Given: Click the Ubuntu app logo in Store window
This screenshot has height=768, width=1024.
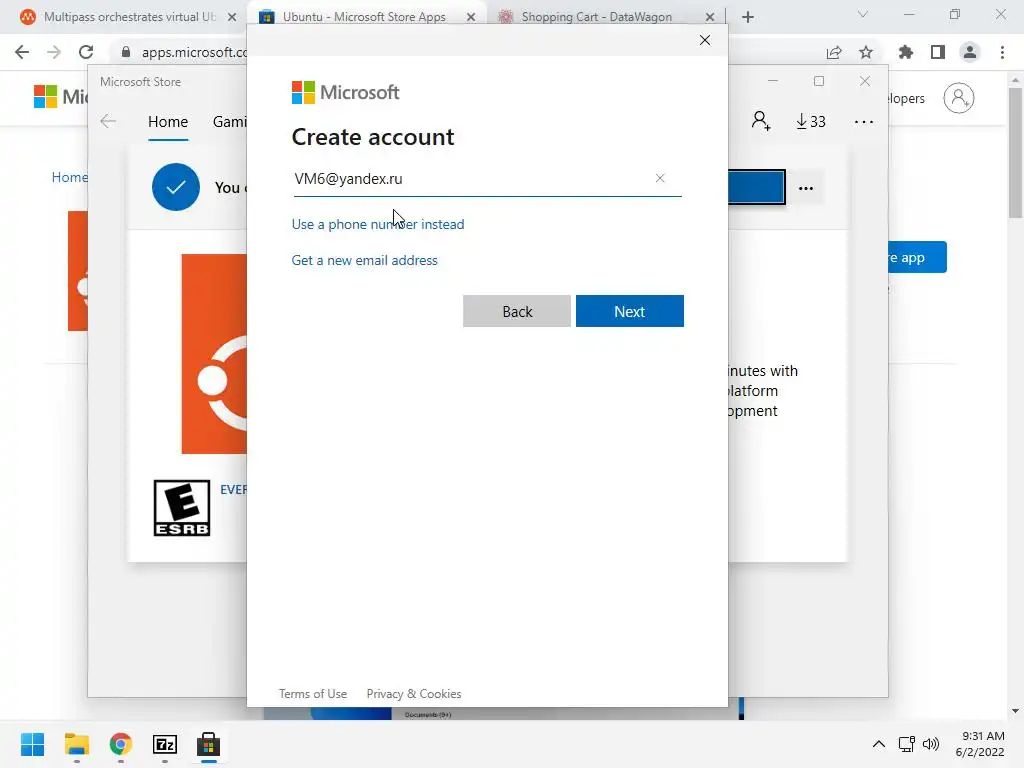Looking at the screenshot, I should pyautogui.click(x=214, y=354).
